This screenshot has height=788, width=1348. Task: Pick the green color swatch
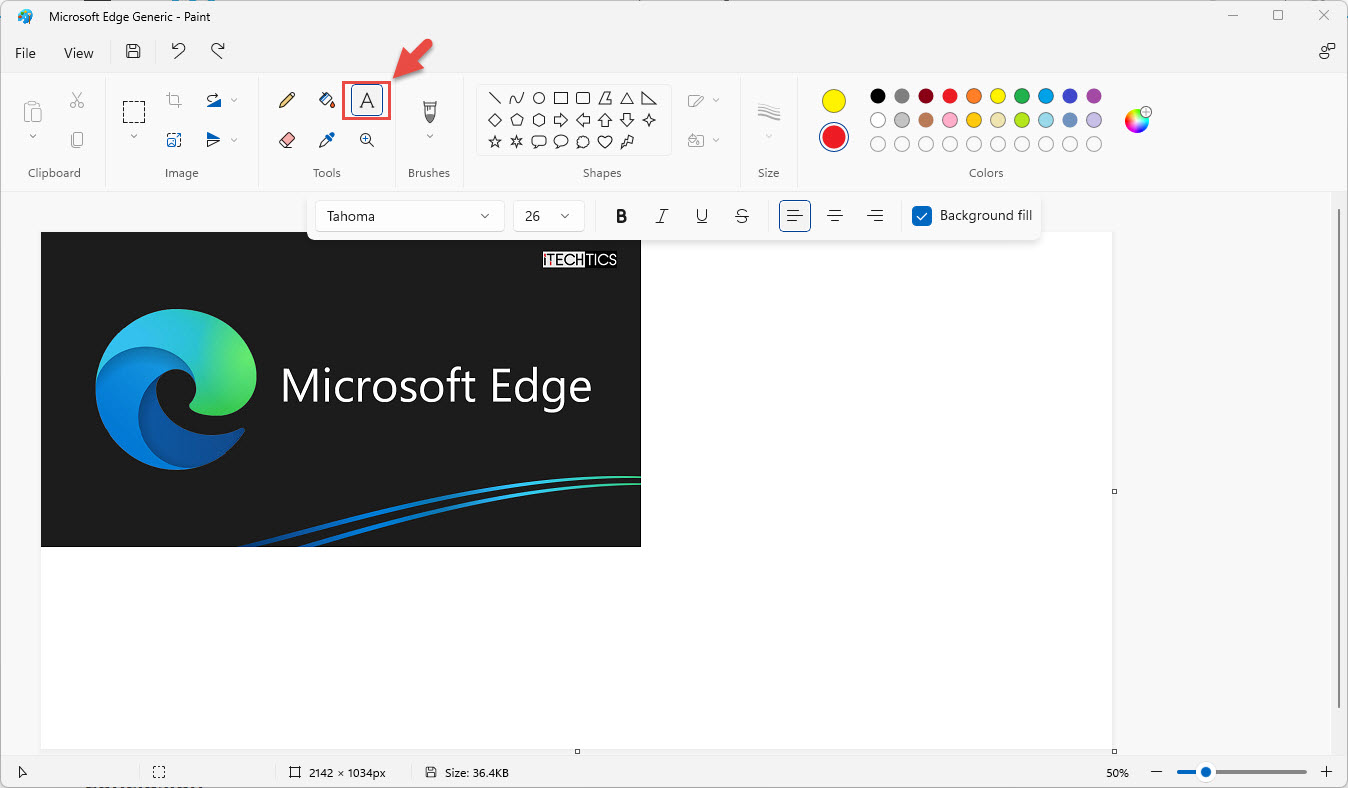[1022, 96]
